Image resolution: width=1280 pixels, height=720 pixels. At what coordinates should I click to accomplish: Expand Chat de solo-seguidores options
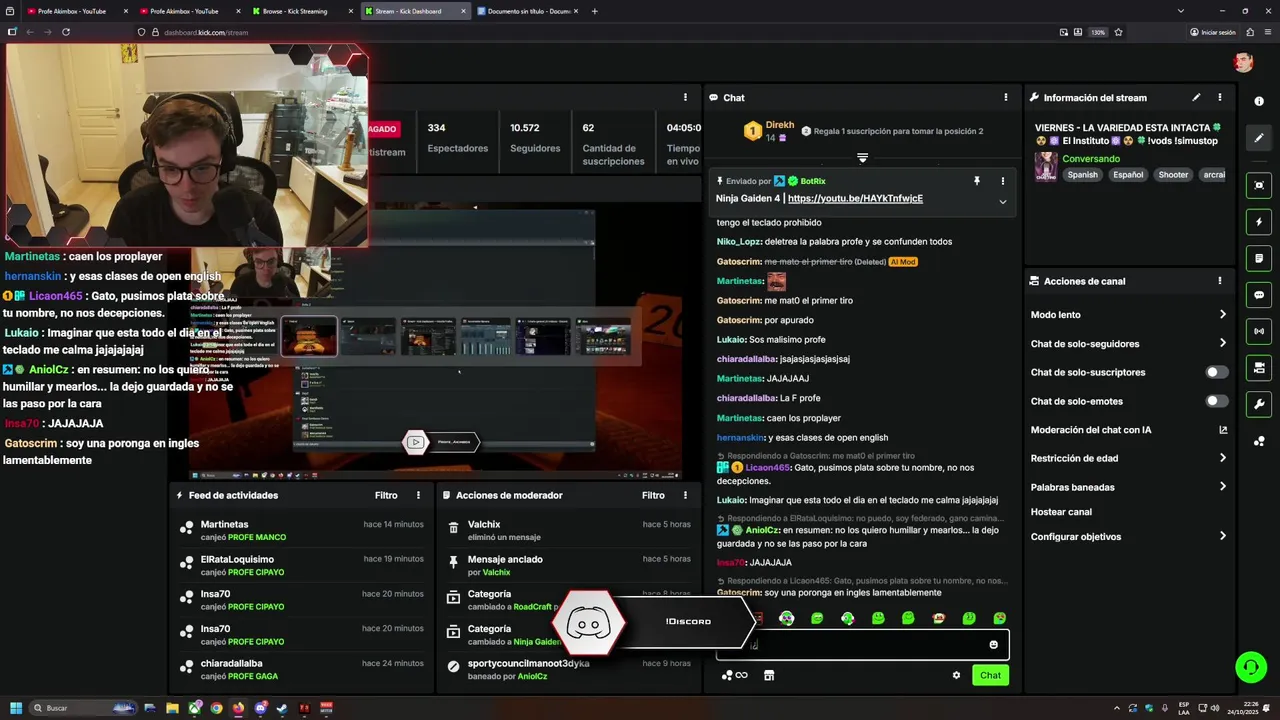tap(1223, 343)
